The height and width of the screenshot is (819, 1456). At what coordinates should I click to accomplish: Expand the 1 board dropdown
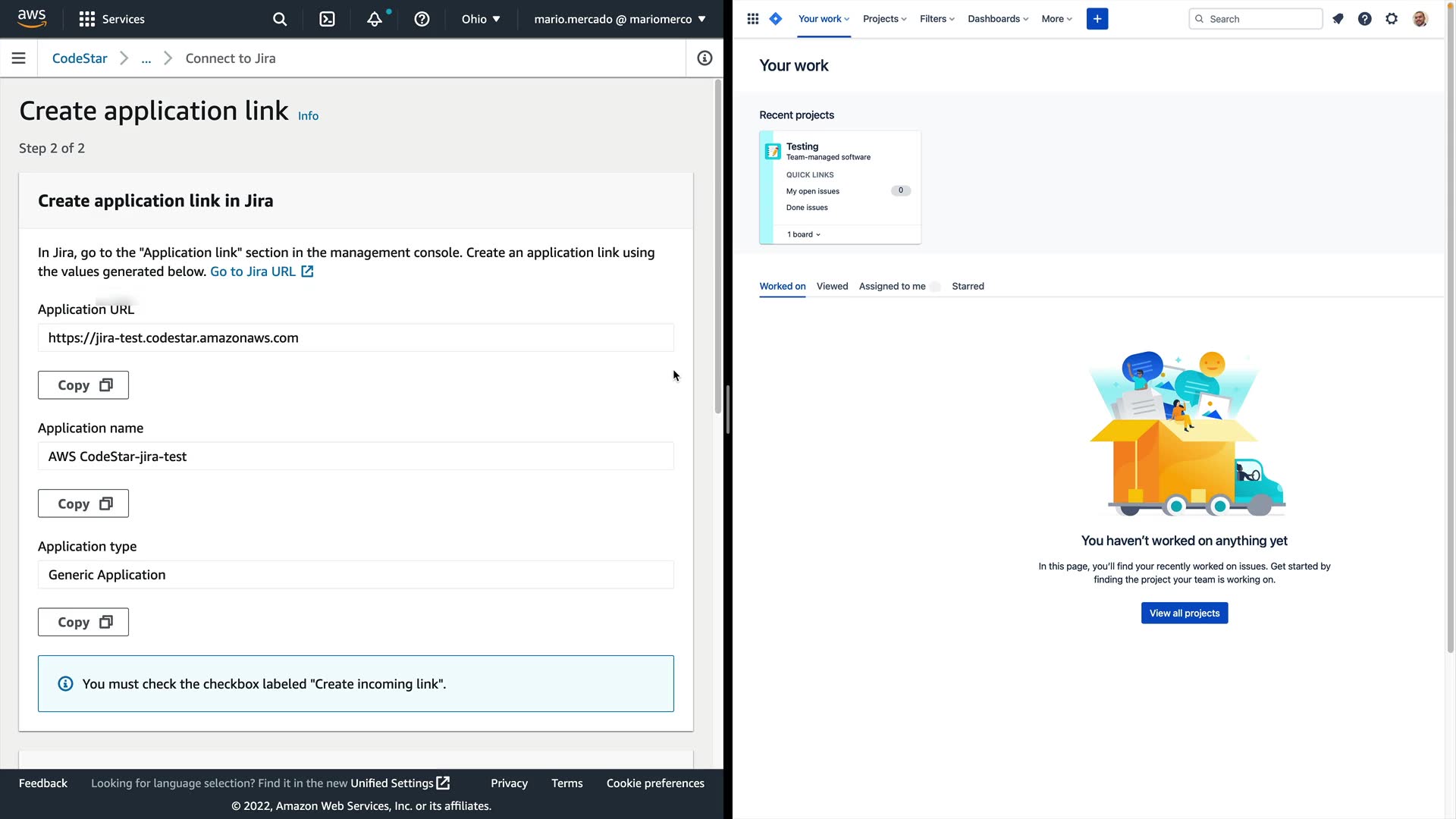point(804,234)
